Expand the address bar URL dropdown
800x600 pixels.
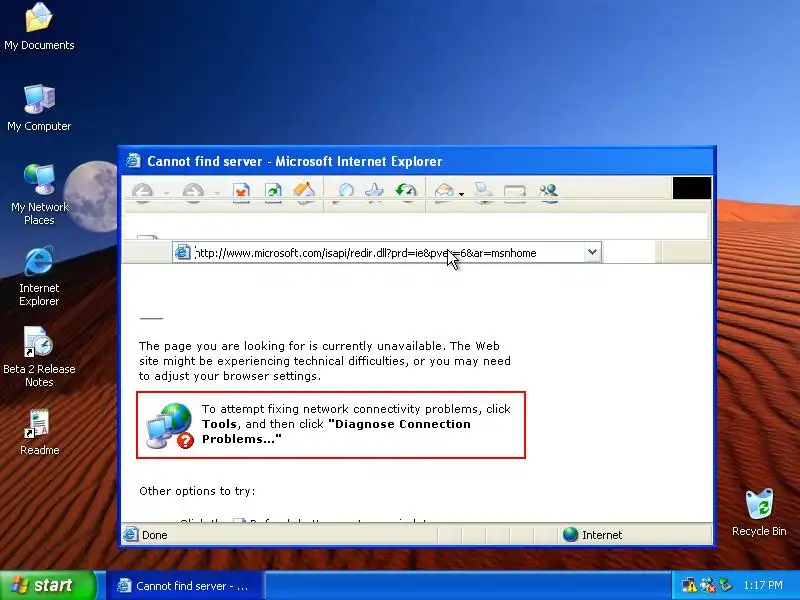tap(592, 252)
